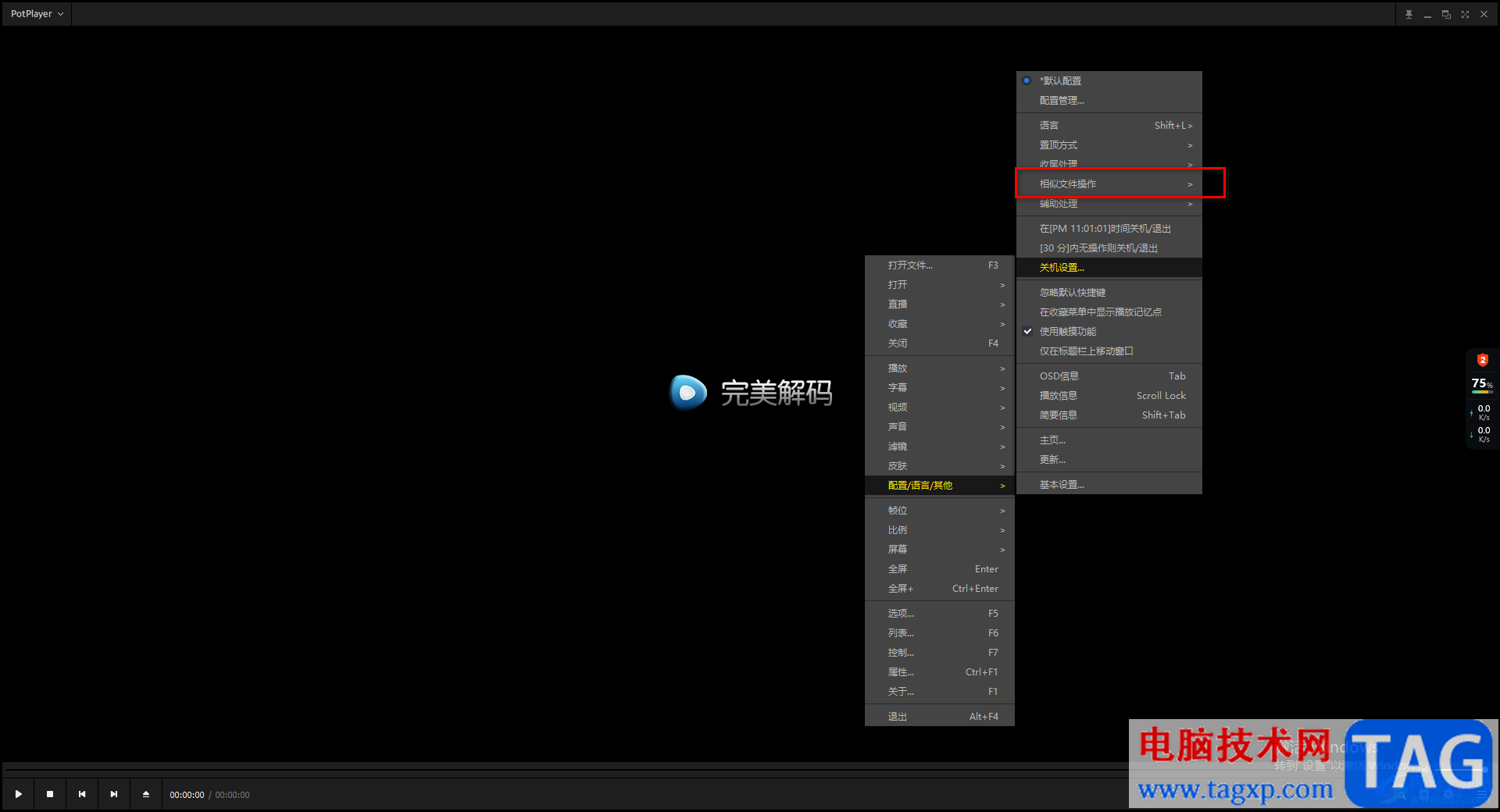Screen dimensions: 1500x812
Task: Toggle OSD信息 display
Action: coord(1109,376)
